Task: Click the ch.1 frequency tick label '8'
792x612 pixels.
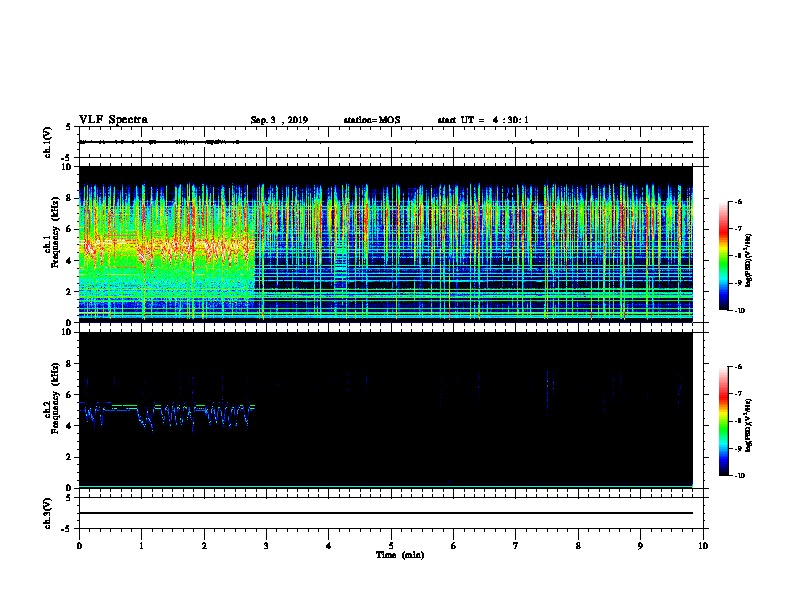Action: [69, 198]
